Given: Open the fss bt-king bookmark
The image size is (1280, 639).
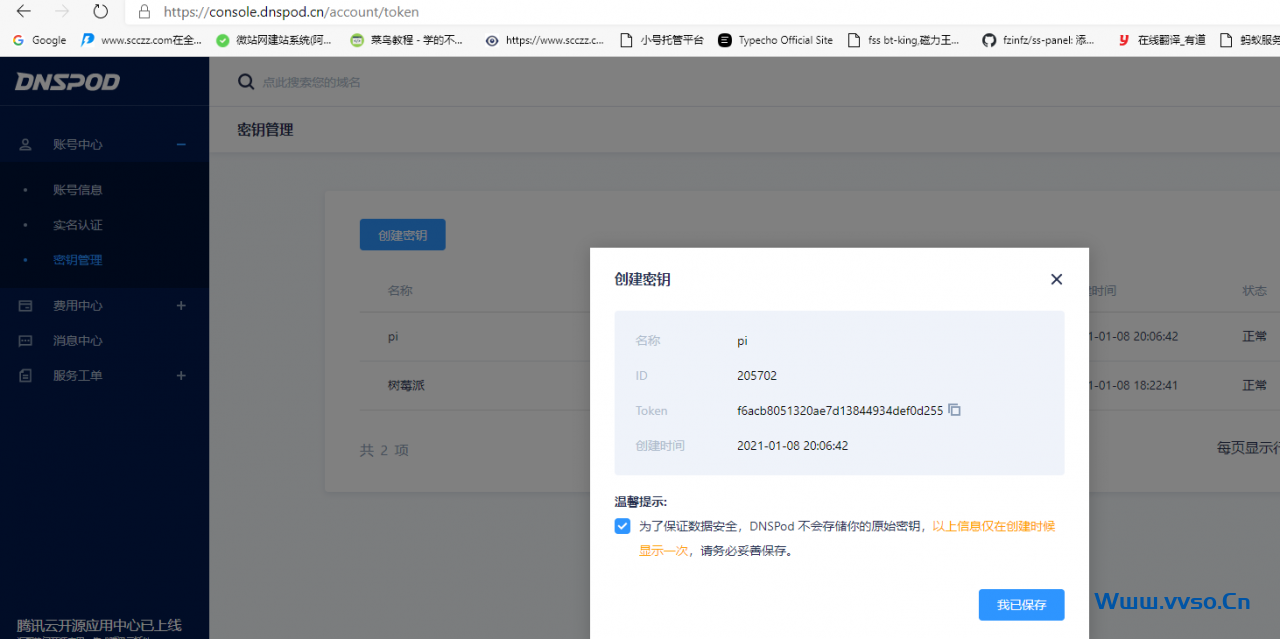Looking at the screenshot, I should (904, 40).
